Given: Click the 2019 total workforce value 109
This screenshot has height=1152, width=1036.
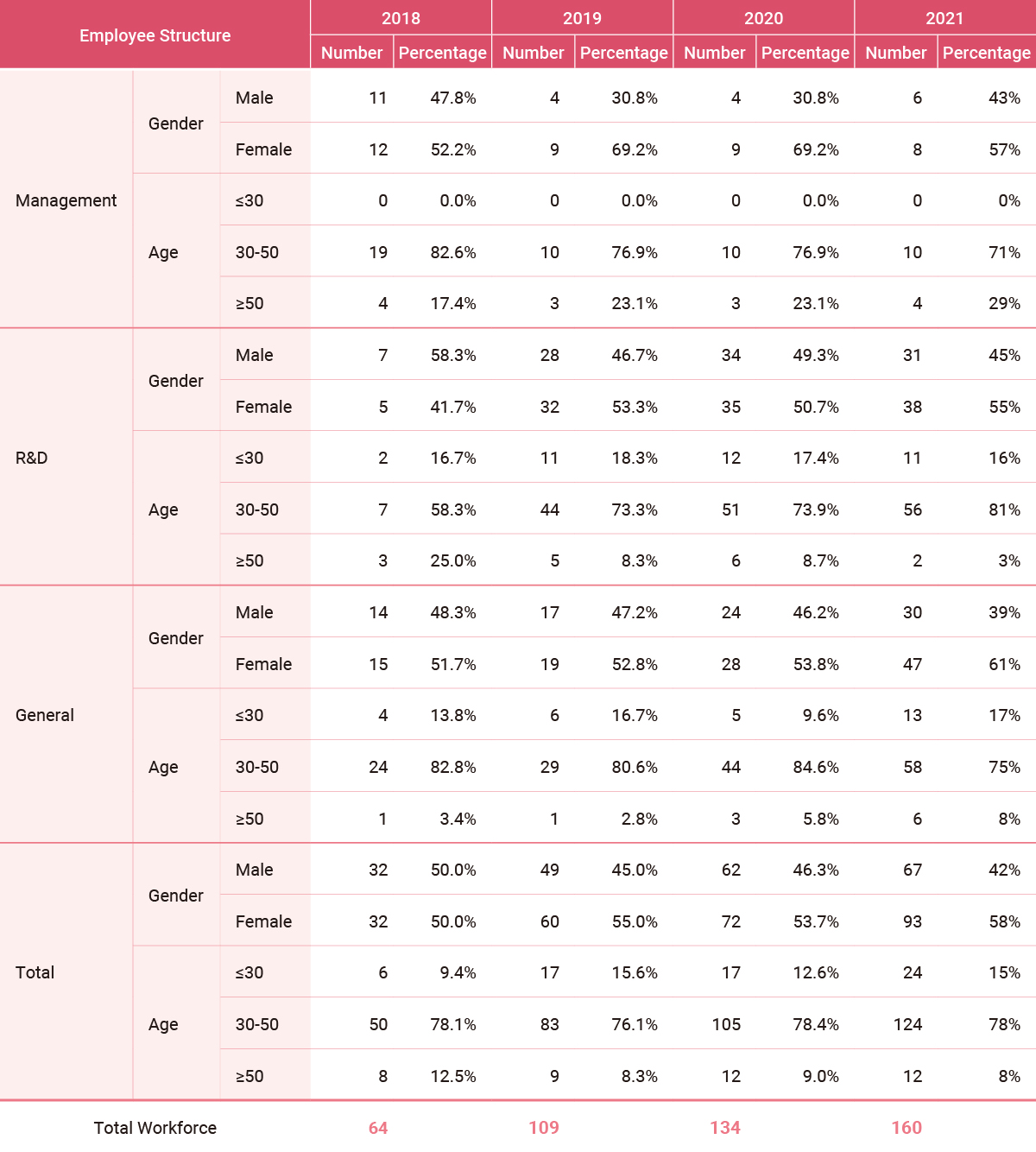Looking at the screenshot, I should [544, 1128].
